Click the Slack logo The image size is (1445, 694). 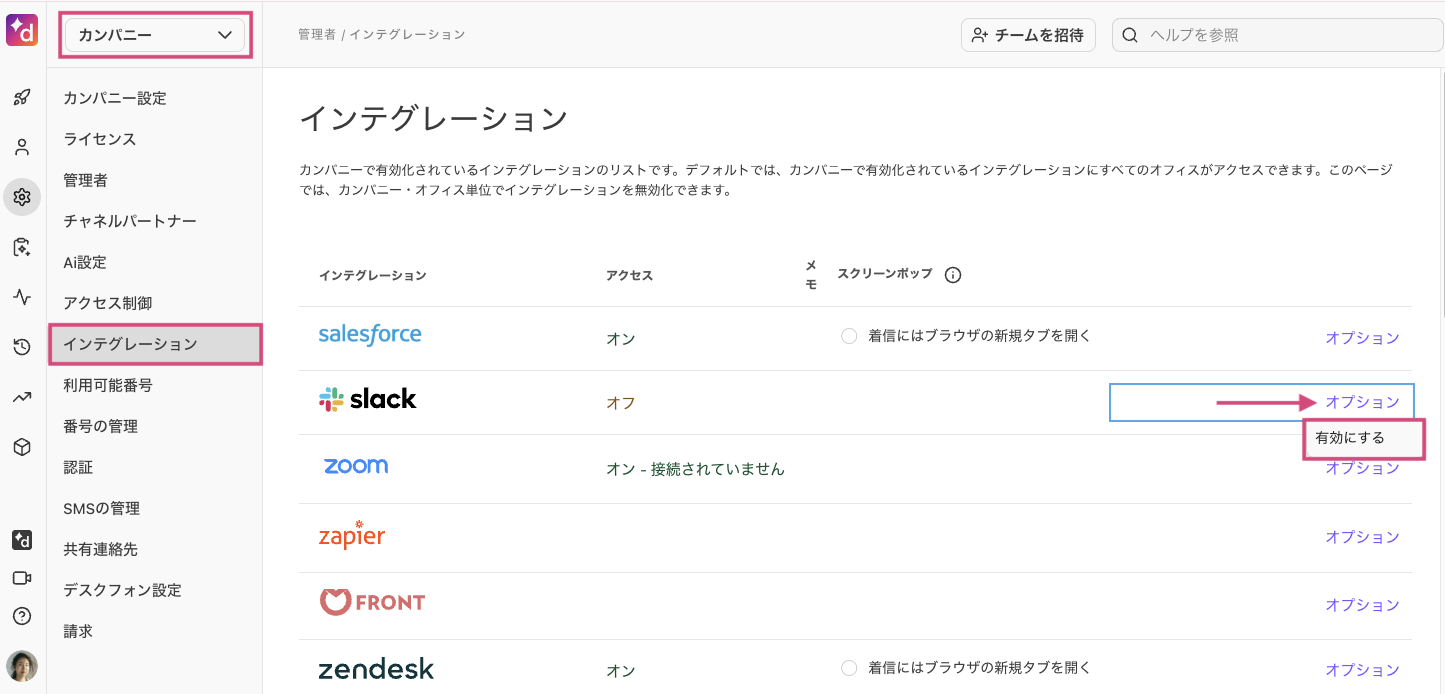[x=367, y=399]
